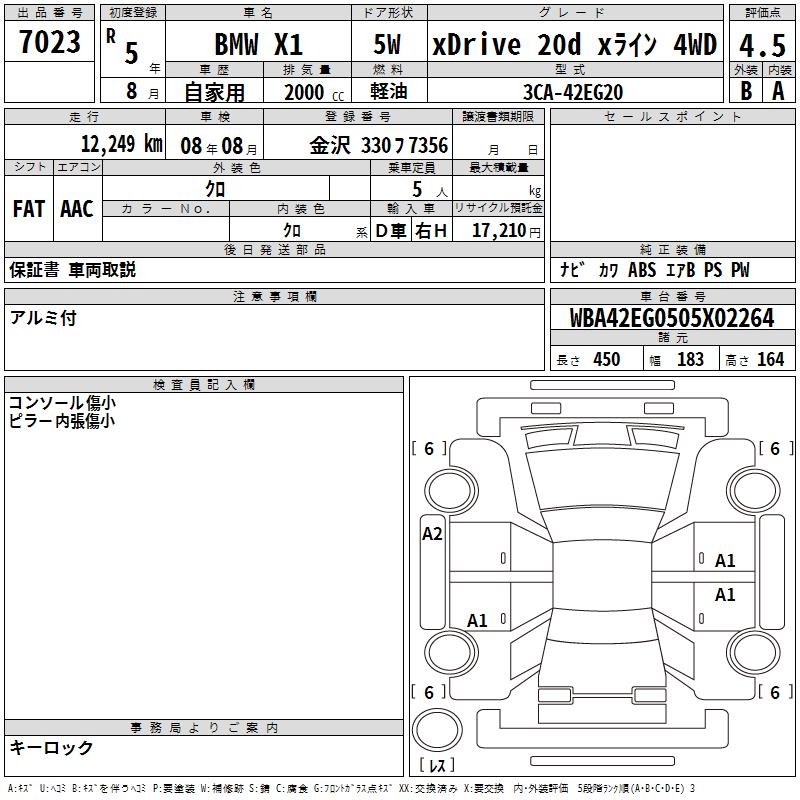
Task: Click the width value 183
Action: pyautogui.click(x=690, y=359)
